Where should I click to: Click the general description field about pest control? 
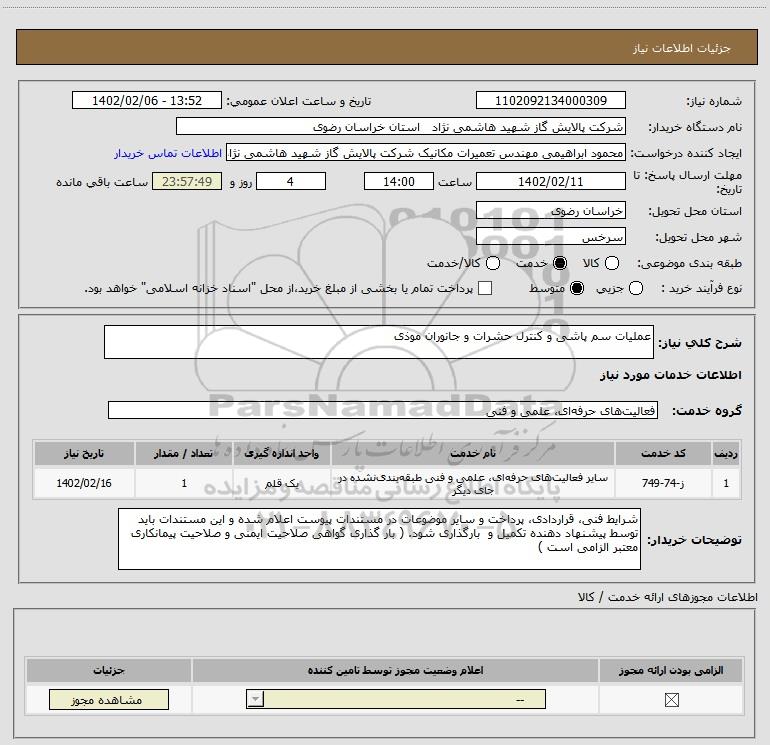(379, 342)
